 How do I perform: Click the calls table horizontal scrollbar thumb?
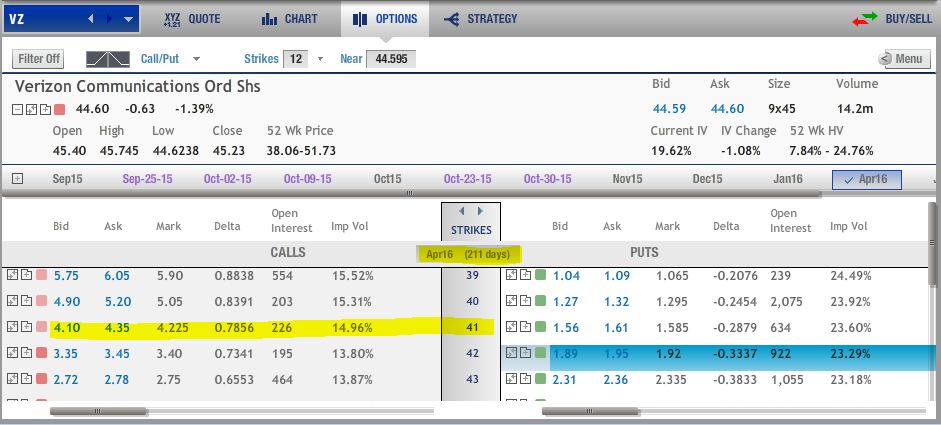[x=98, y=412]
